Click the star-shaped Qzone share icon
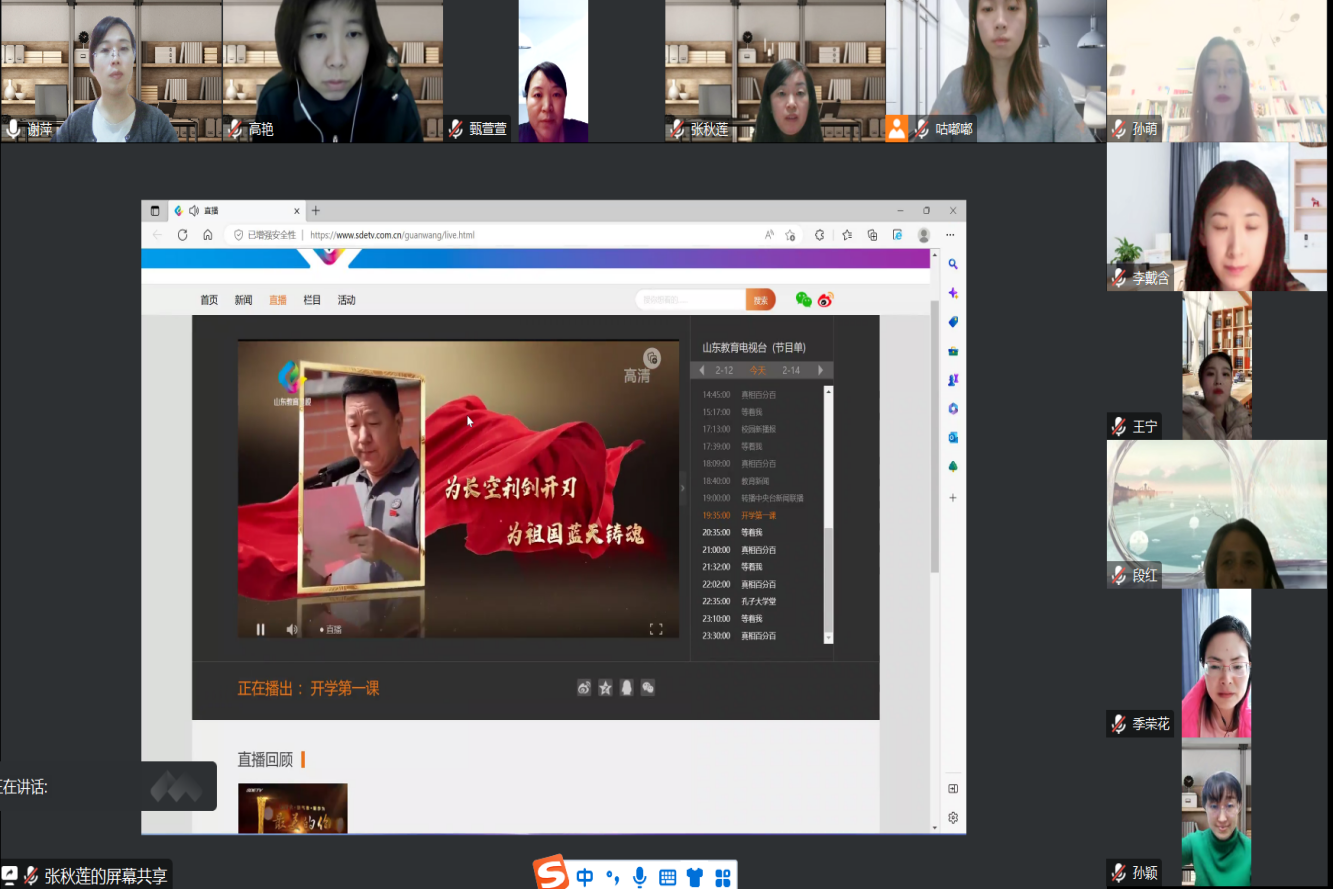 [x=605, y=688]
